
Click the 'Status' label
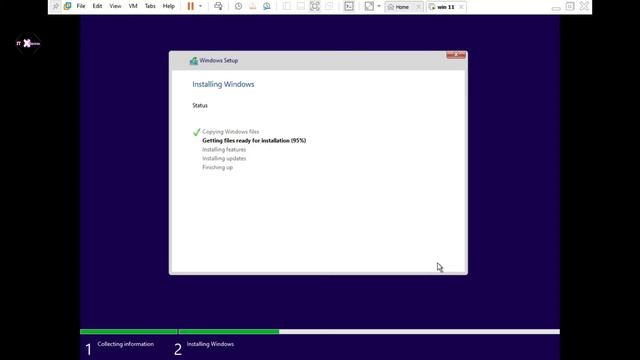[x=200, y=105]
